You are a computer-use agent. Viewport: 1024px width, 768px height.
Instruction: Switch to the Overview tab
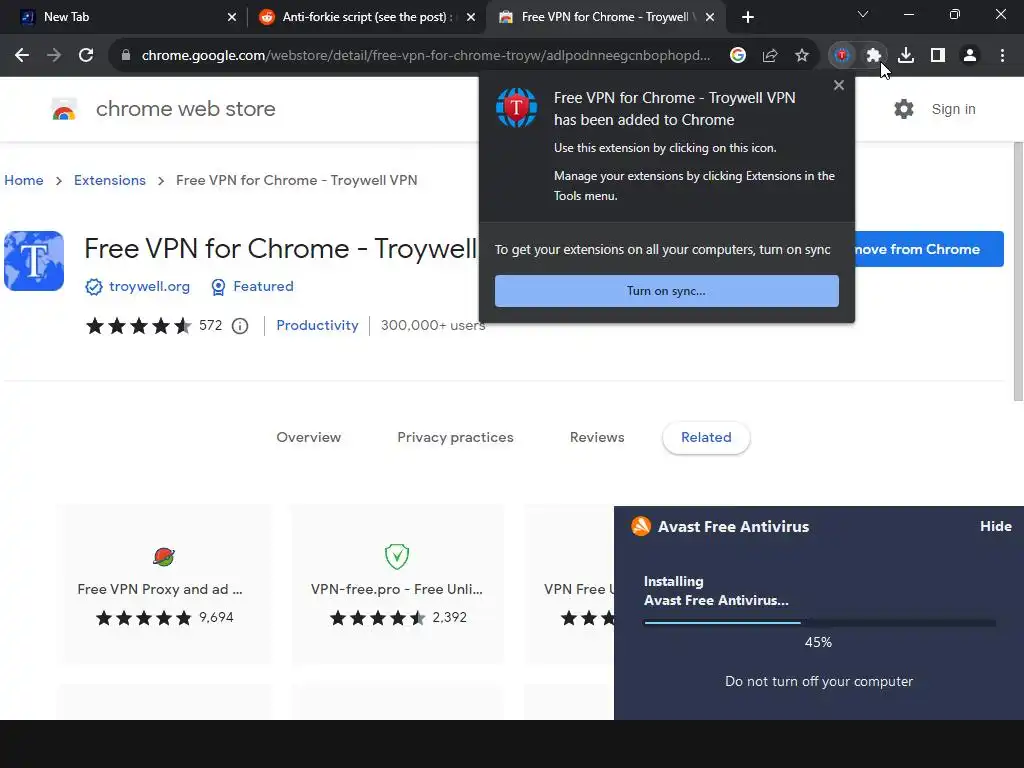(x=308, y=438)
